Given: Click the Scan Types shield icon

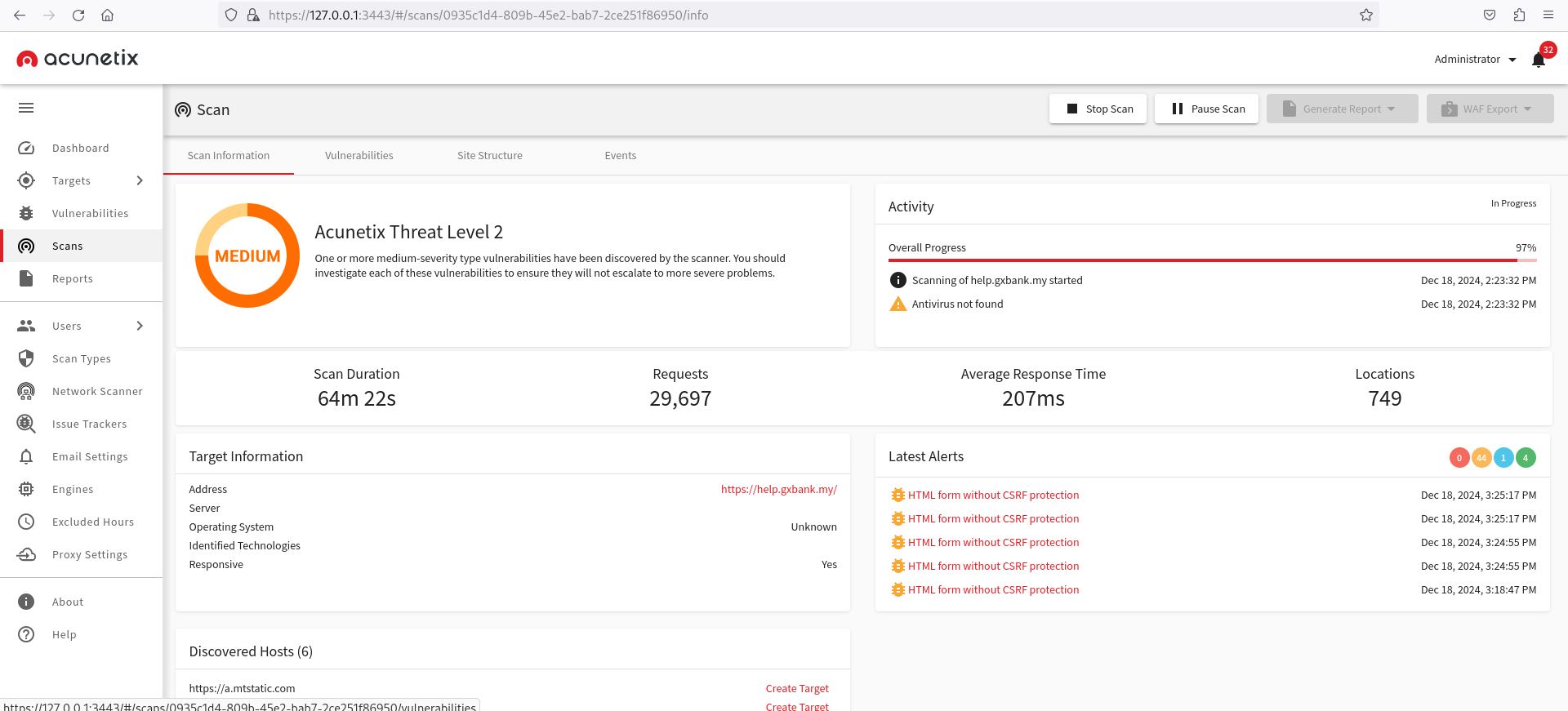Looking at the screenshot, I should click(26, 358).
